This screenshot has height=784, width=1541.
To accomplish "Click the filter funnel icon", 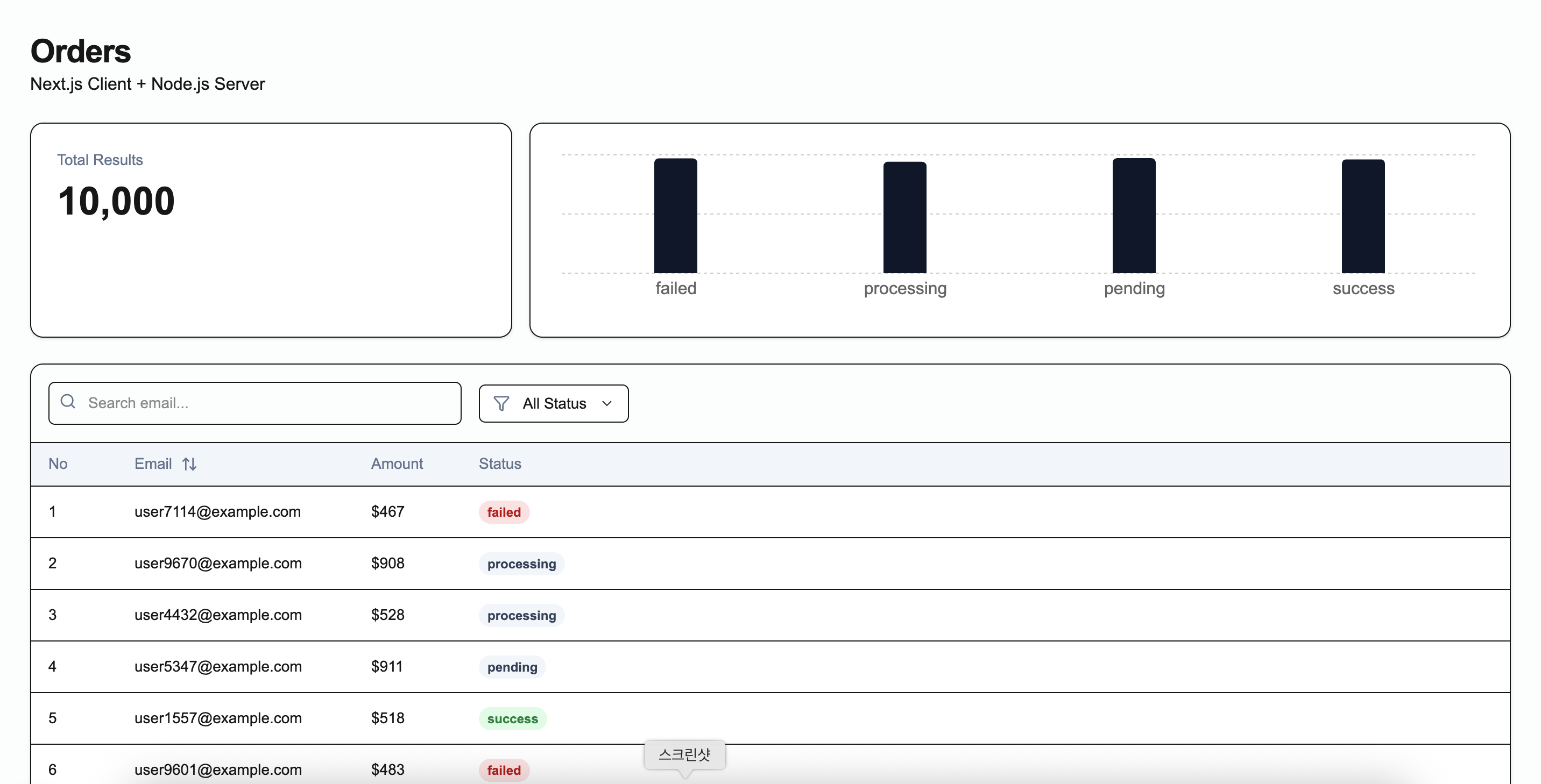I will [x=501, y=404].
